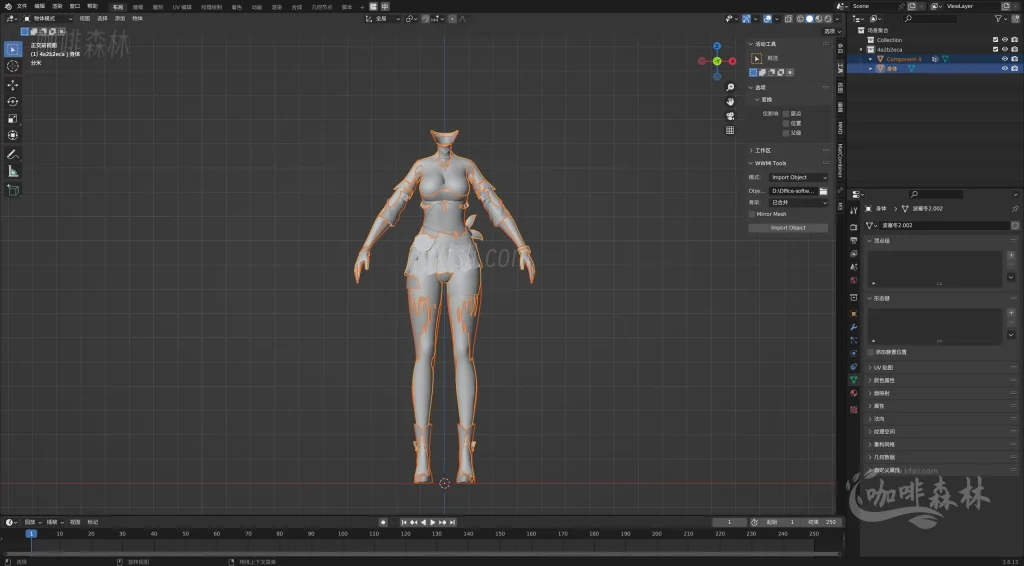Image resolution: width=1024 pixels, height=566 pixels.
Task: Enable the add rest position checkbox
Action: (x=871, y=352)
